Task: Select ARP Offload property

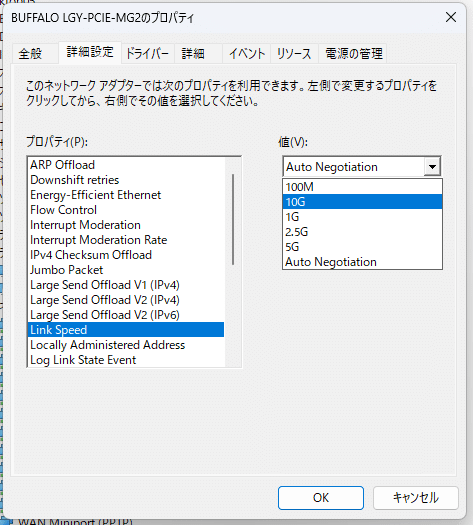Action: (126, 165)
